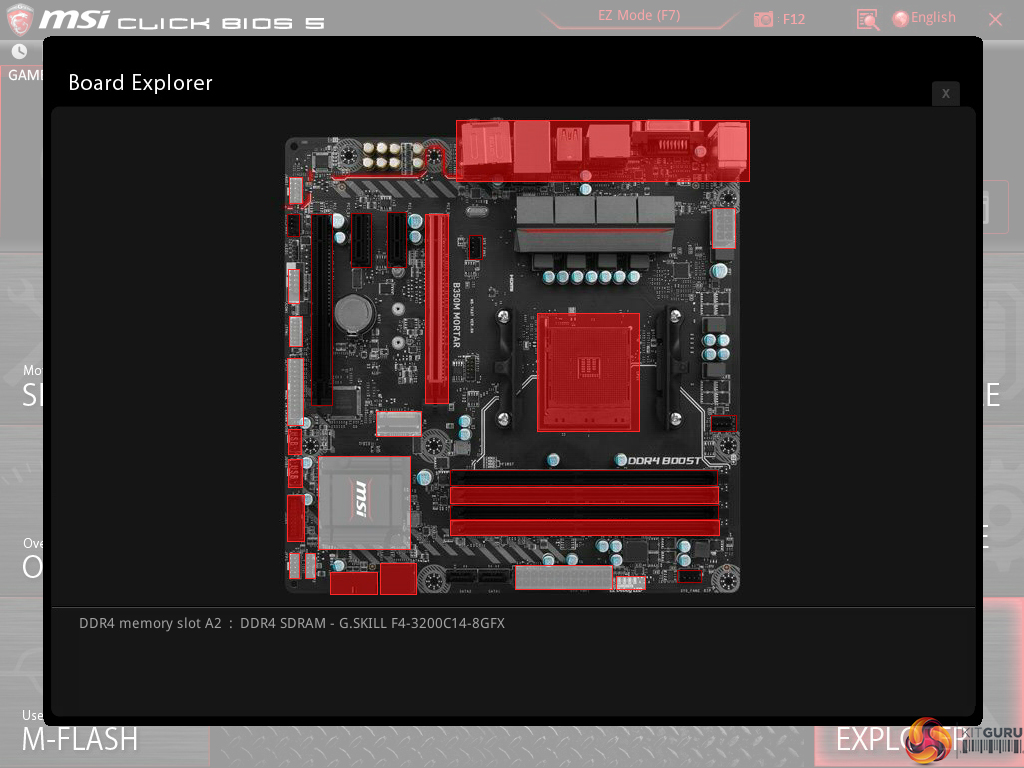Select 8-pin CPU power connector

point(723,228)
